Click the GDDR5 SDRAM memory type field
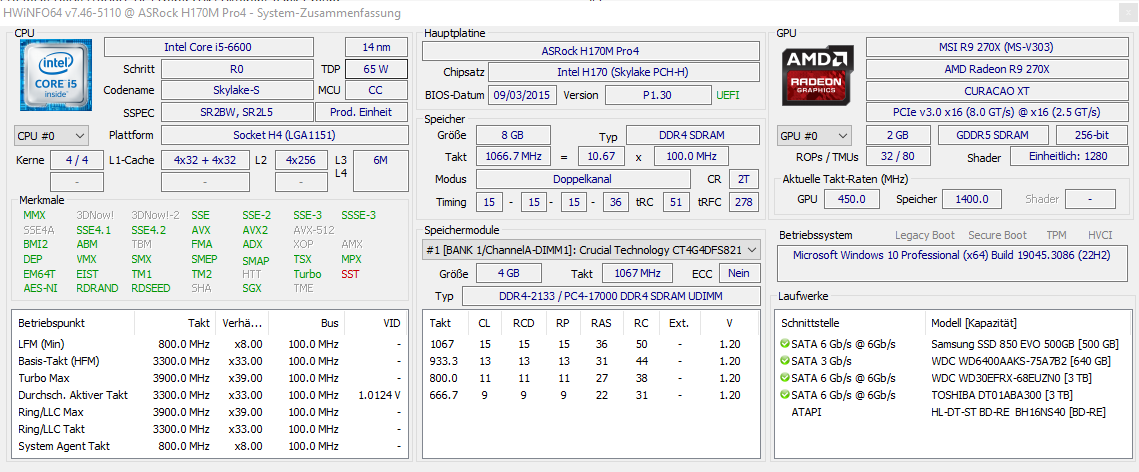 (993, 136)
